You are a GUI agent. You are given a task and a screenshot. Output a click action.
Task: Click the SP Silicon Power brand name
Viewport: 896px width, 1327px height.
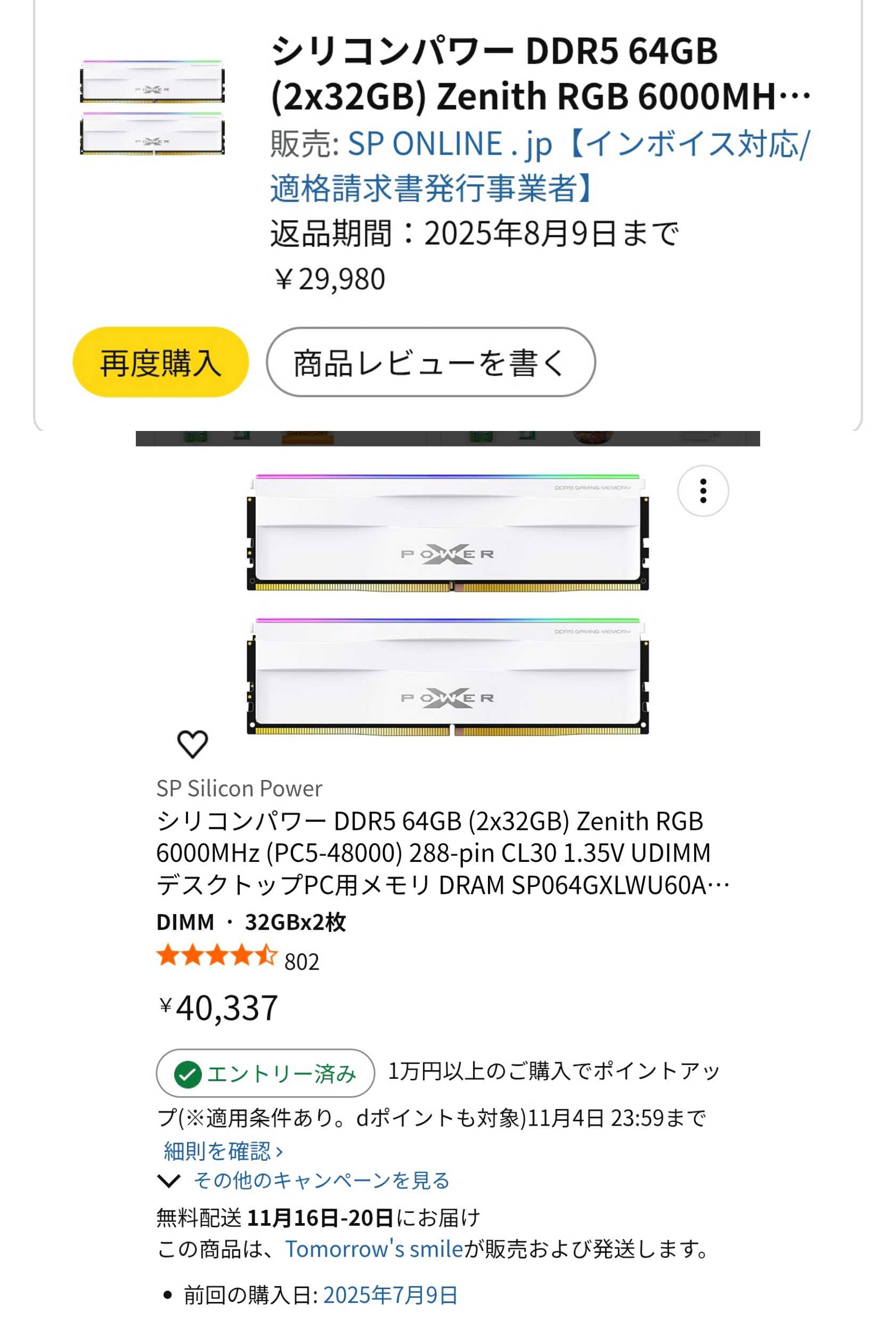[239, 788]
